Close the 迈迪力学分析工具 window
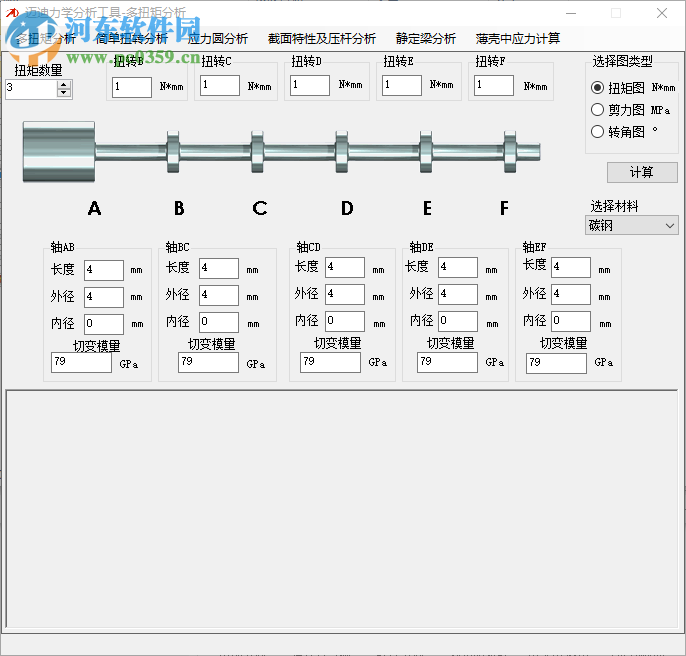Screen dimensions: 686x656 point(662,13)
